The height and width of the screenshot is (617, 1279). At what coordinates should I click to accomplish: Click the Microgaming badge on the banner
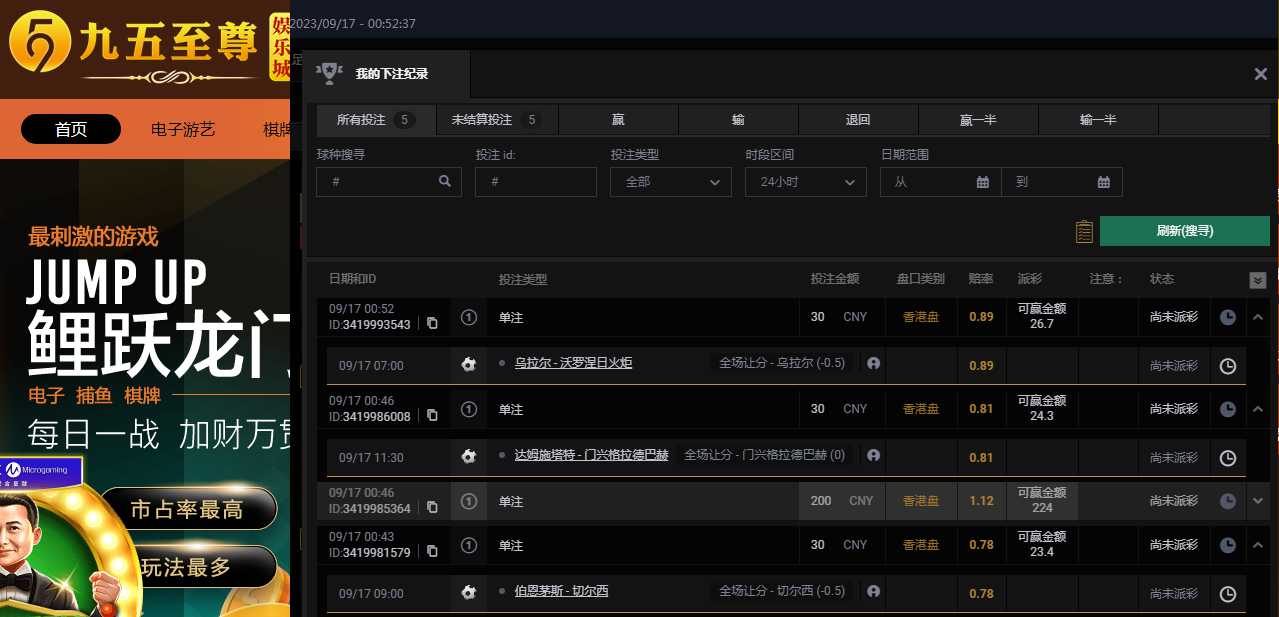tap(41, 470)
